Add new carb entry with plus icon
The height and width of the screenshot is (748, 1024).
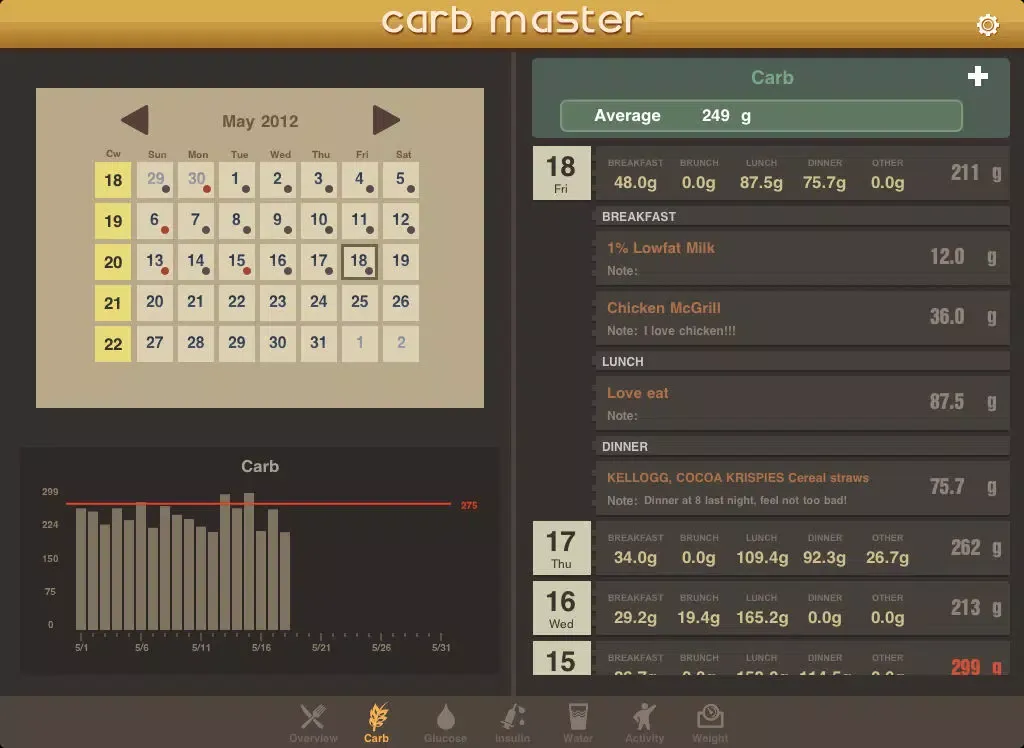978,76
